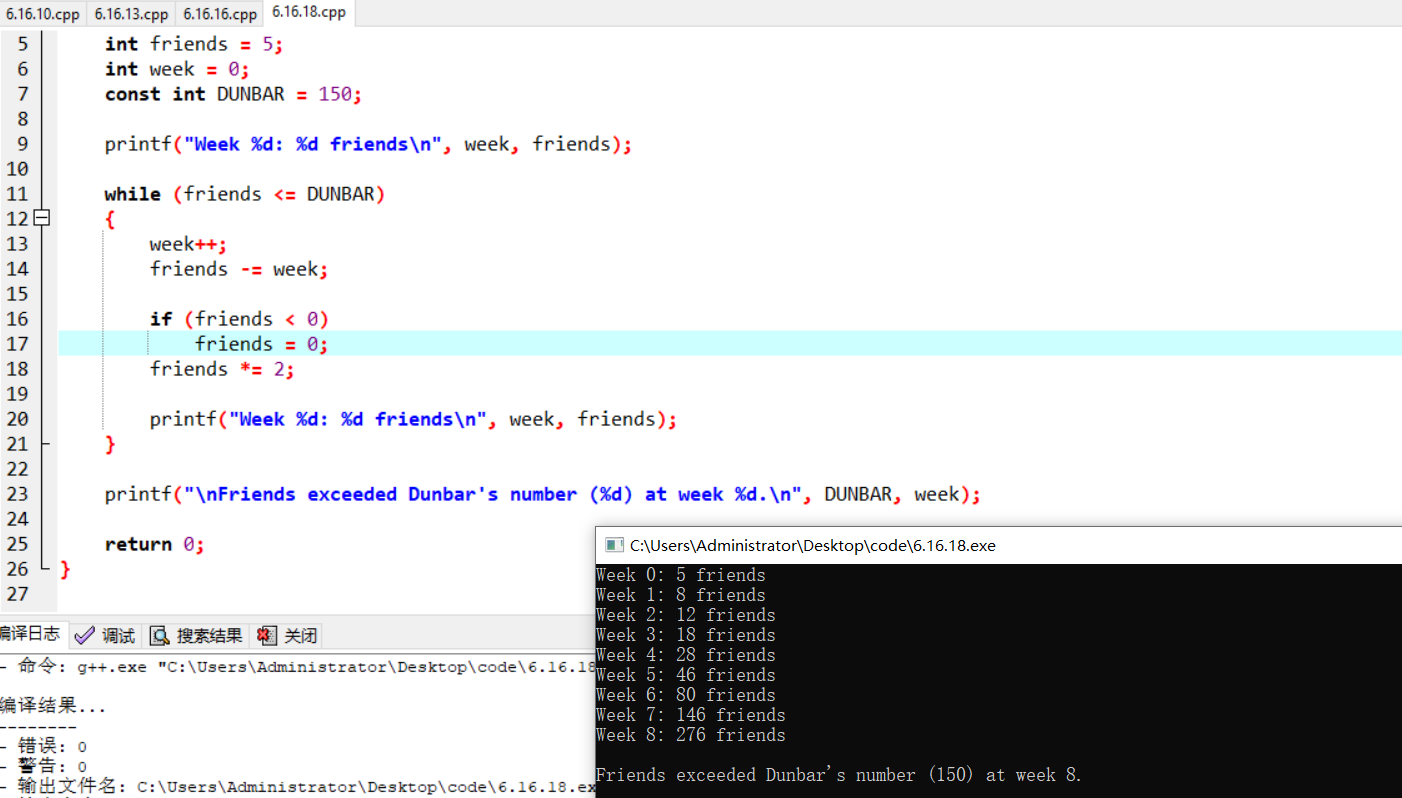Click the '输出文件名' output file log line

pyautogui.click(x=297, y=787)
